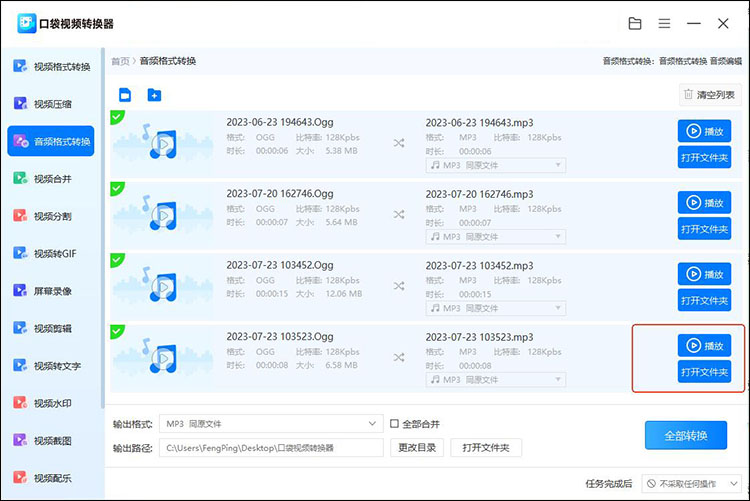Open folder for 2023-06-23 194643.mp3
750x501 pixels.
pyautogui.click(x=704, y=157)
